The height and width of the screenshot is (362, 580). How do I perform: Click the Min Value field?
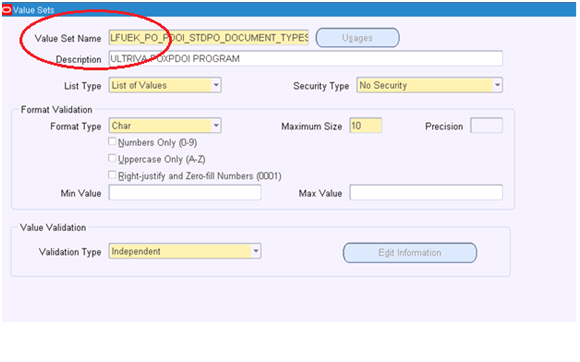pyautogui.click(x=185, y=193)
